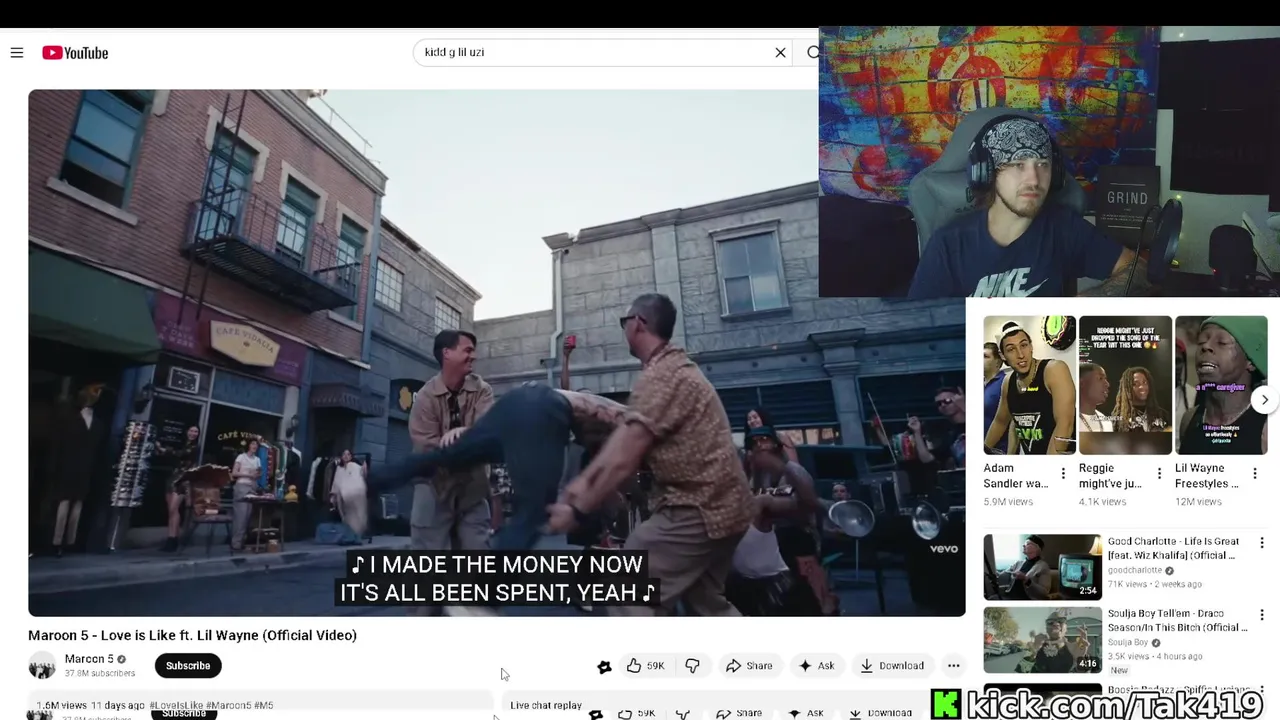This screenshot has width=1280, height=720.
Task: Subscribe to the Maroon 5 channel
Action: [x=188, y=666]
